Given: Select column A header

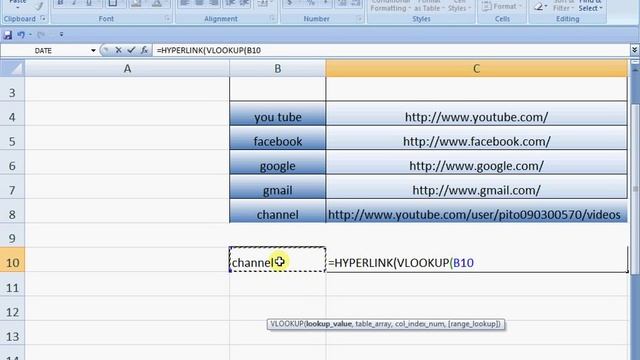Looking at the screenshot, I should [x=127, y=69].
